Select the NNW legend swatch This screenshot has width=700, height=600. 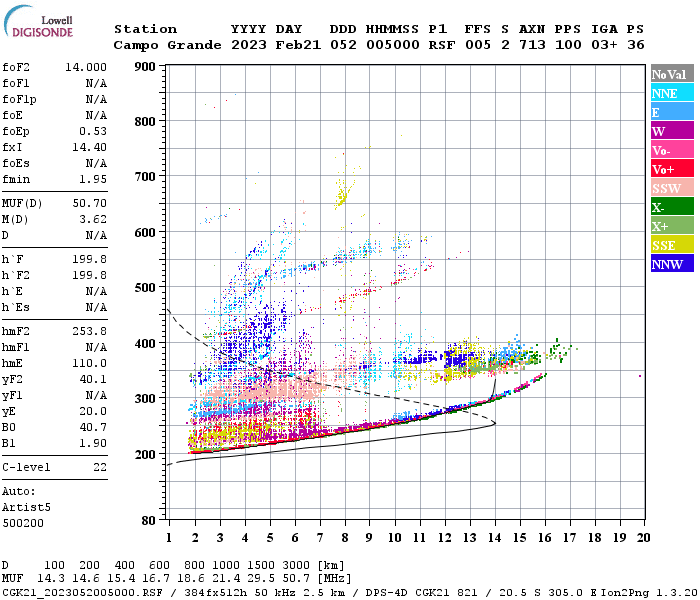pos(672,264)
